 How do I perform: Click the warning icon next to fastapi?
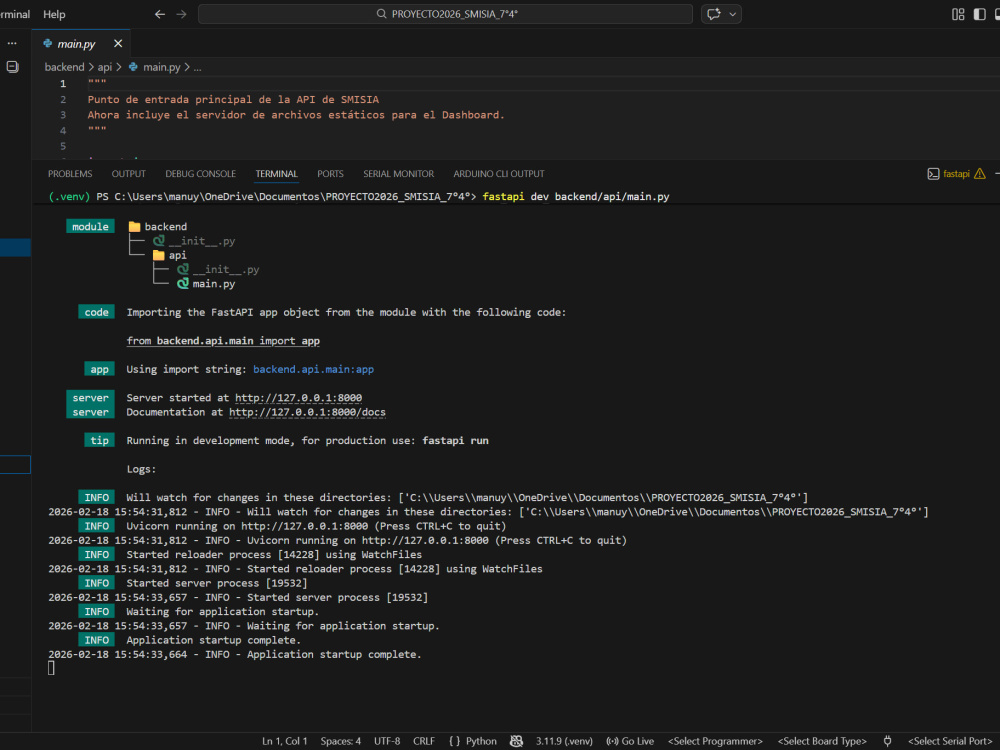coord(980,173)
